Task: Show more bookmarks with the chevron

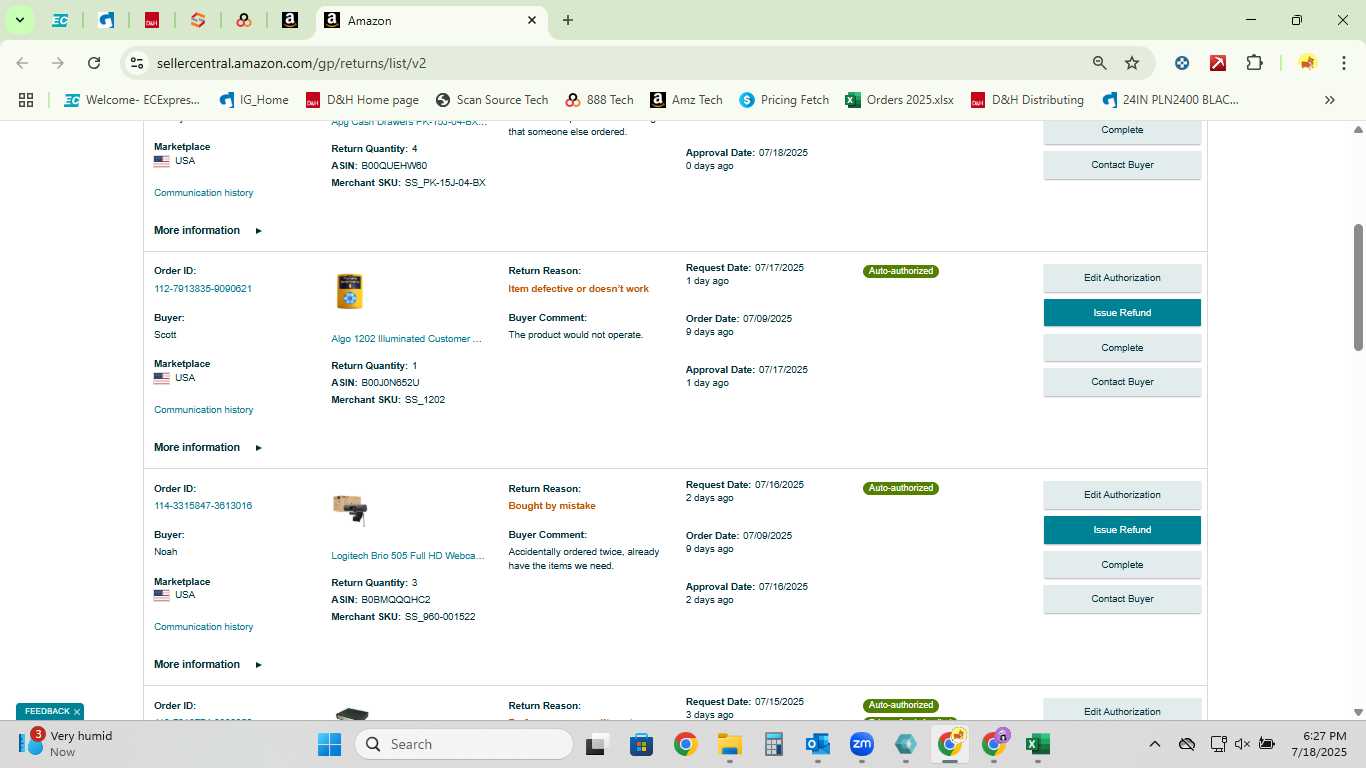Action: [1329, 100]
